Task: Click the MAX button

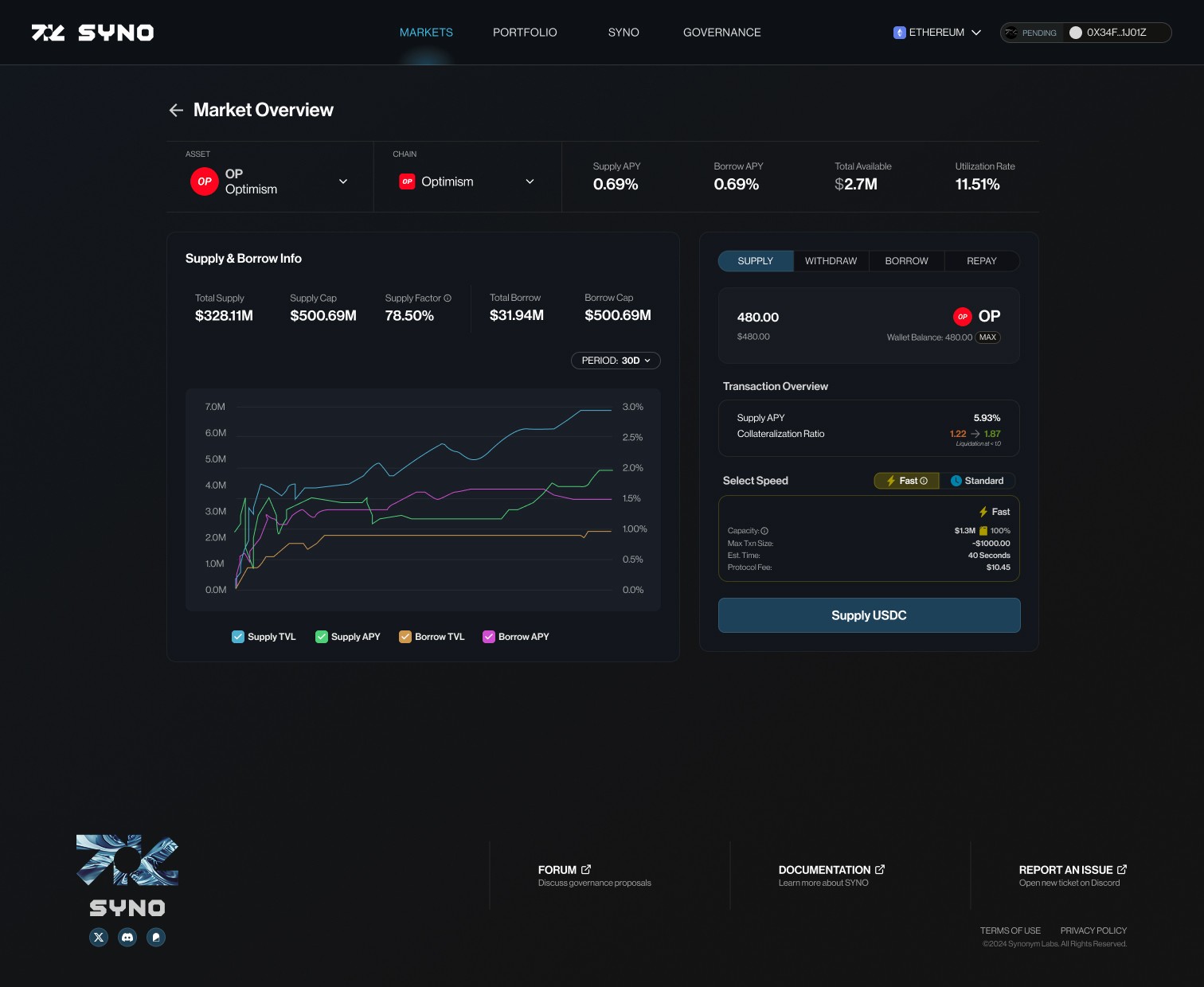Action: coord(988,337)
